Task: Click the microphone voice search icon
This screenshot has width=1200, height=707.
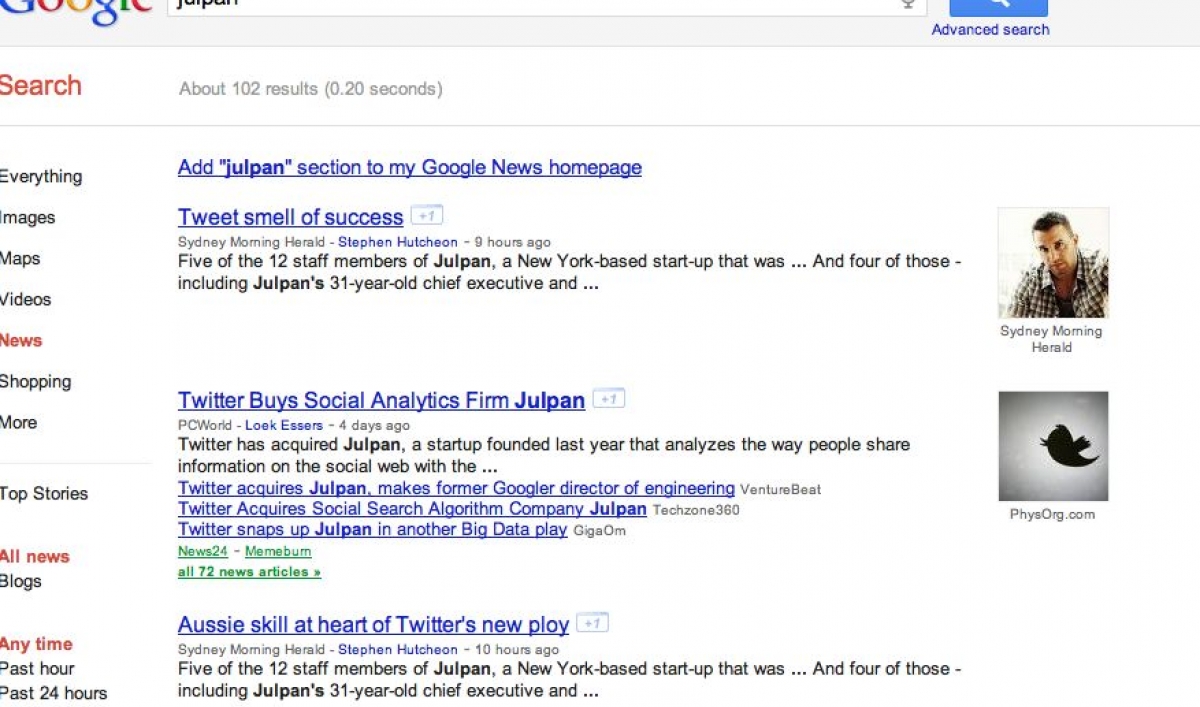Action: tap(908, 4)
